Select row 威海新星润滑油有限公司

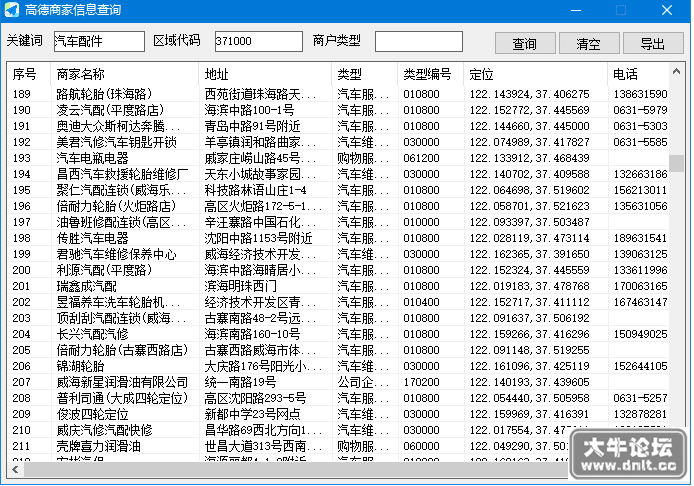pos(338,382)
